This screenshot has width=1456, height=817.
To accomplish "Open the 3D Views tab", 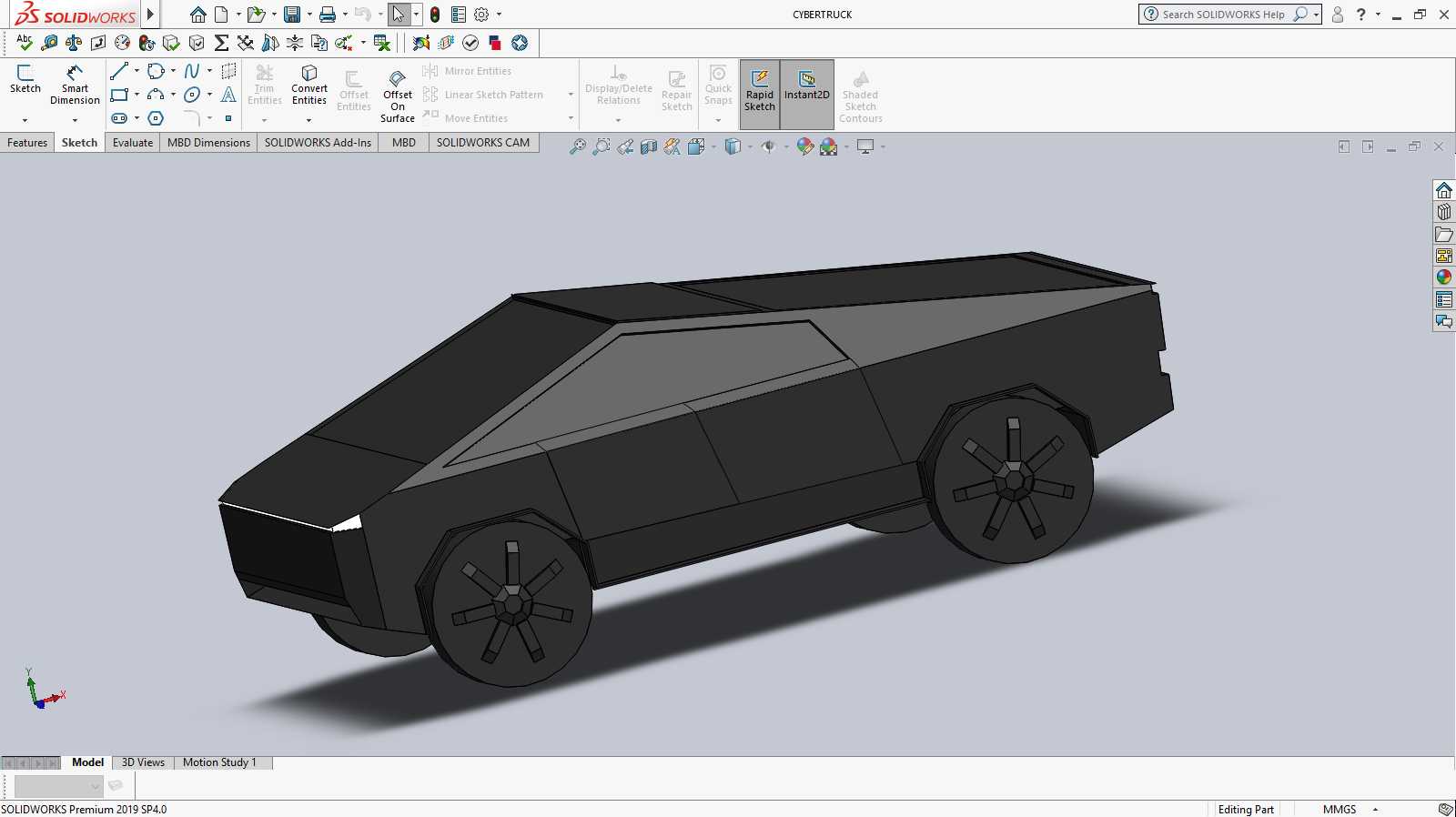I will (x=143, y=762).
